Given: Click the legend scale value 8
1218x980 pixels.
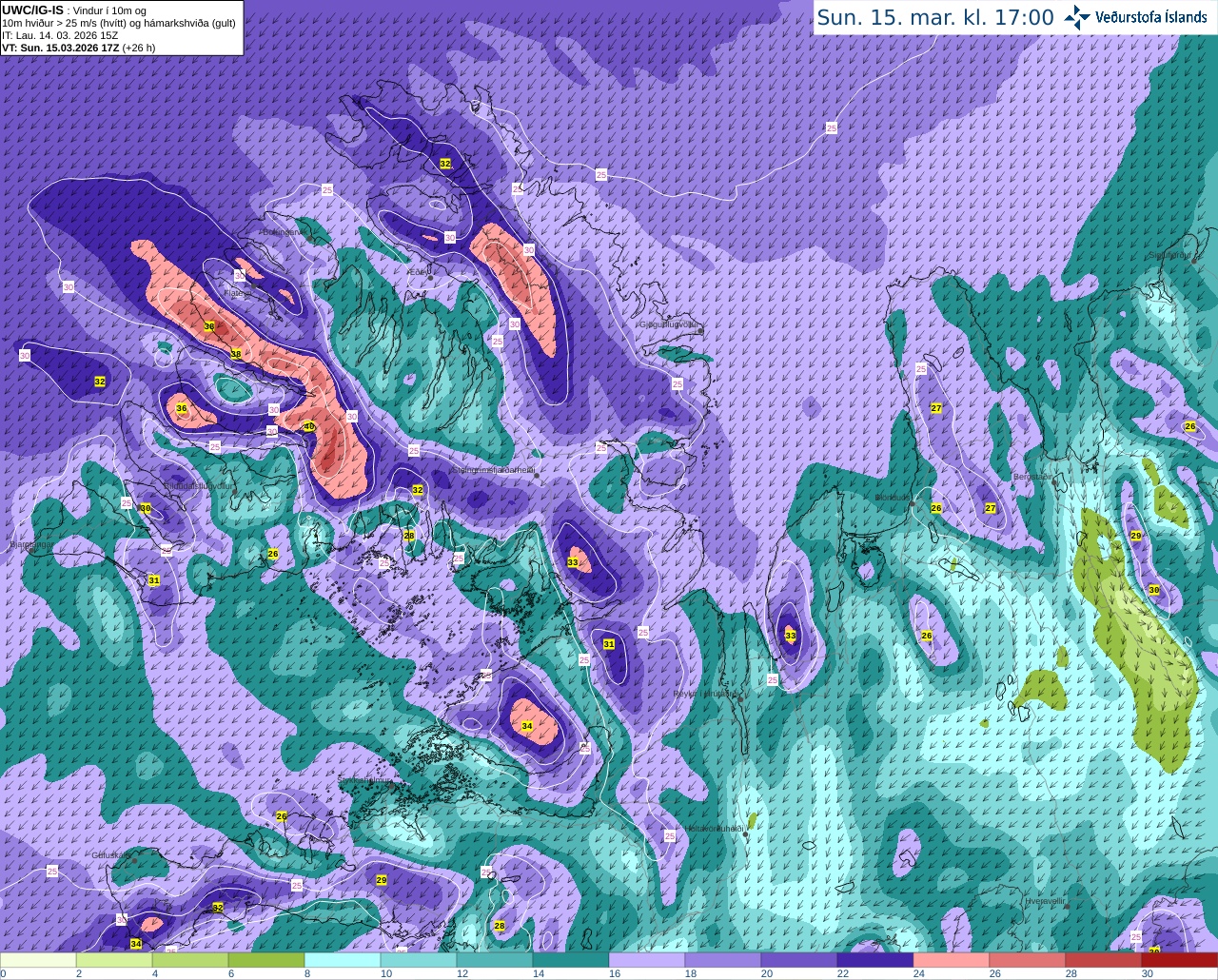Looking at the screenshot, I should [306, 973].
